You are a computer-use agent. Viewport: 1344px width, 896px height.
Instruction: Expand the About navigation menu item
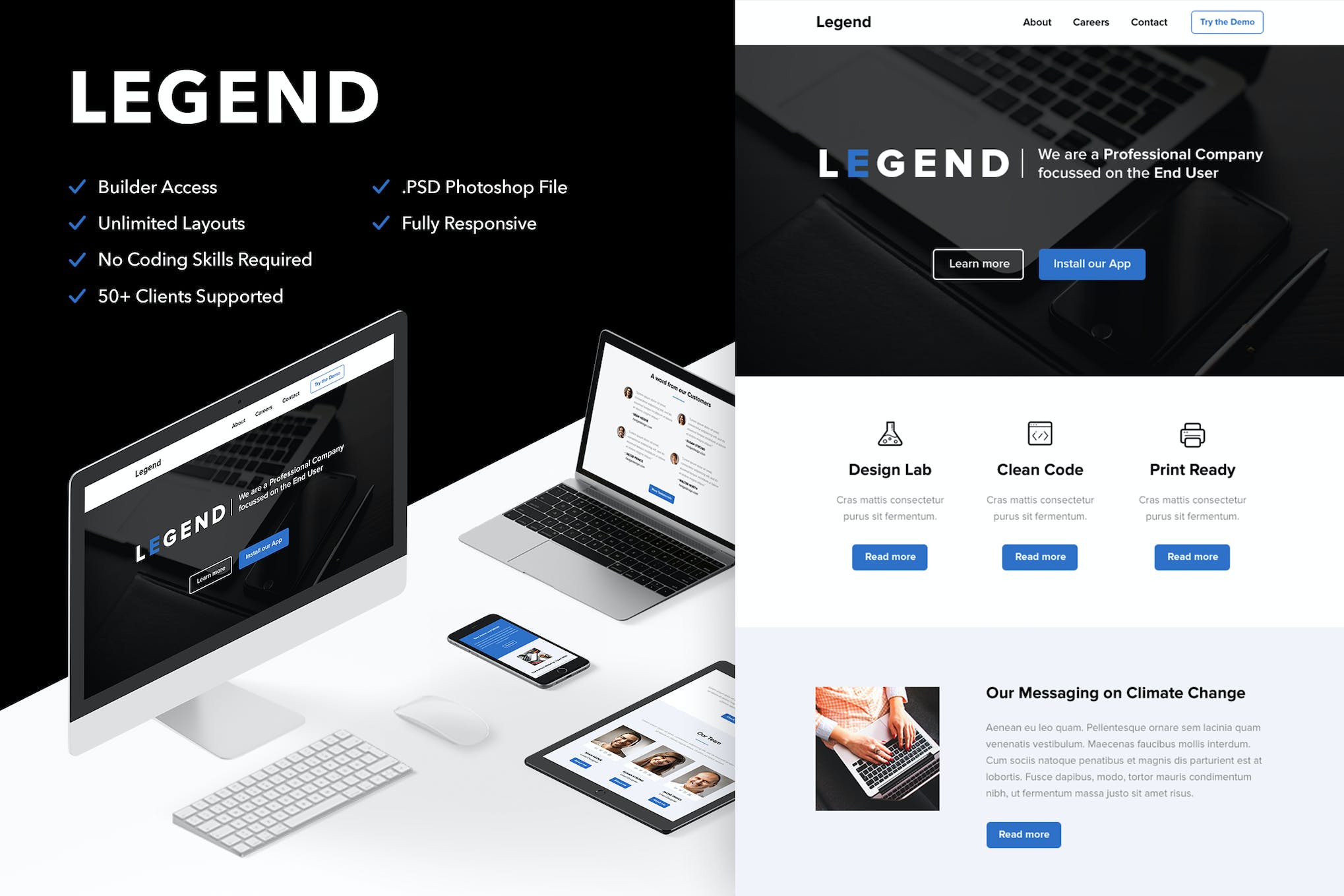point(1038,22)
